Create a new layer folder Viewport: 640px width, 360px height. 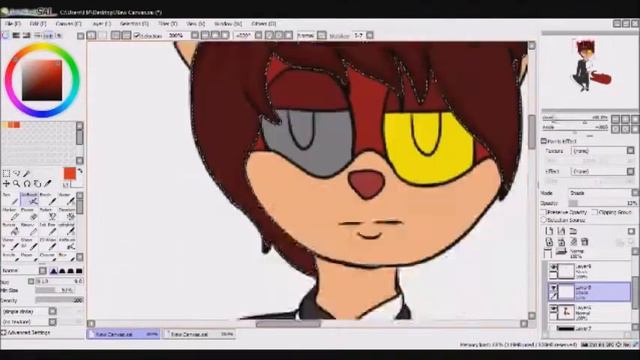(573, 231)
